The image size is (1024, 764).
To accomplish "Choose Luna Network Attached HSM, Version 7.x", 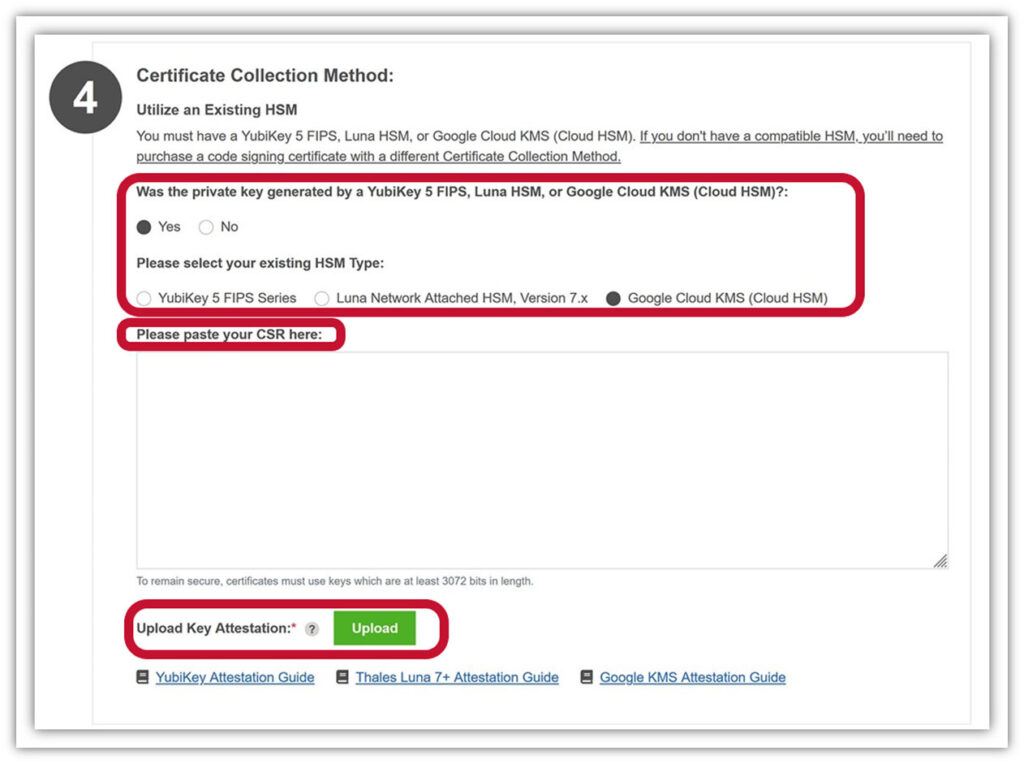I will pyautogui.click(x=321, y=298).
